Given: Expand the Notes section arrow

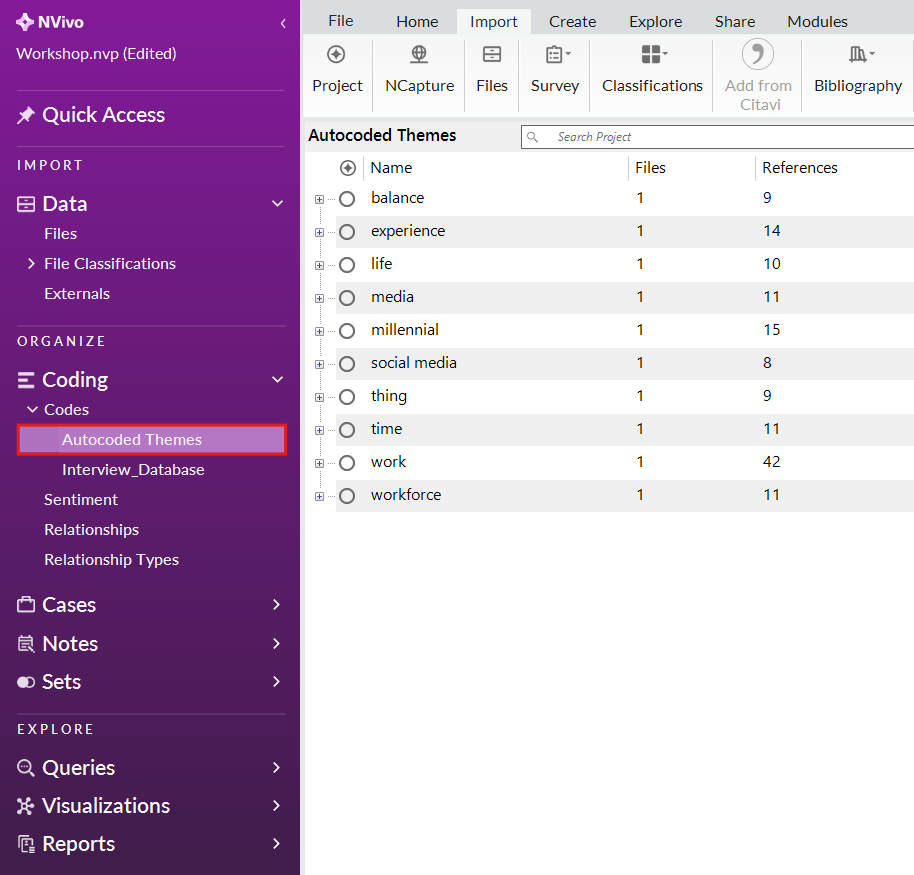Looking at the screenshot, I should point(277,644).
